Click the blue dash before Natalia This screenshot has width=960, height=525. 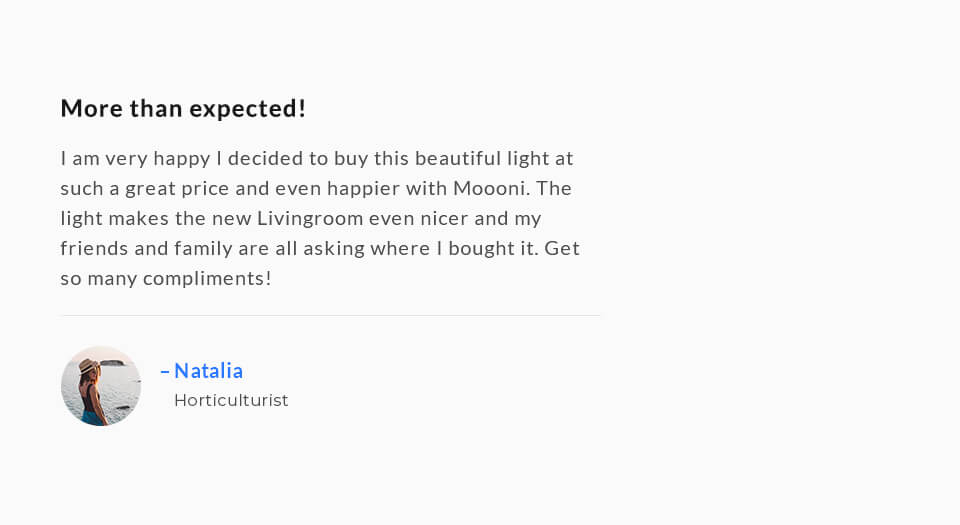pos(165,371)
